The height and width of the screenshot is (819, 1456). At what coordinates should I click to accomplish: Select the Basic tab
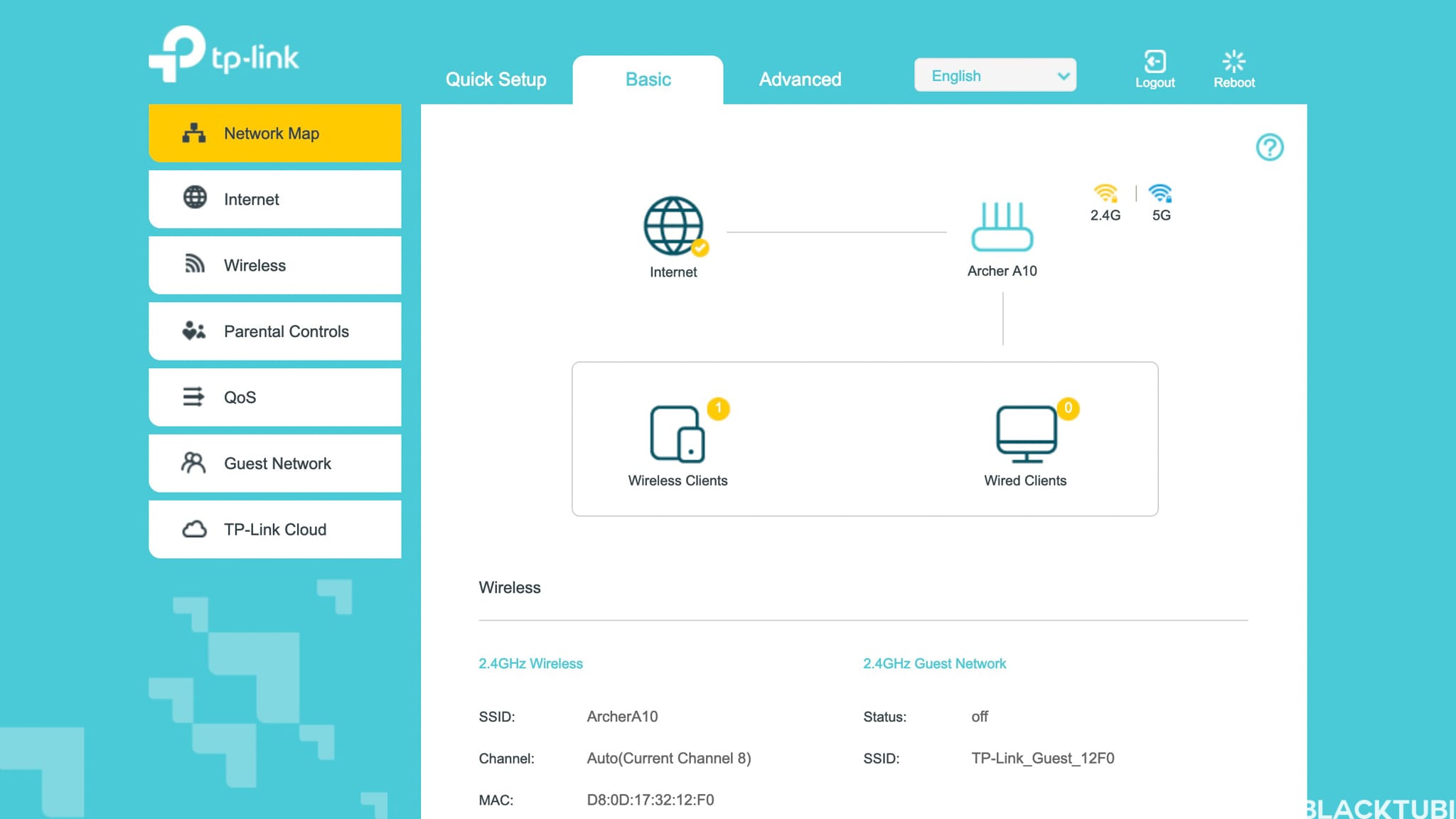[648, 80]
